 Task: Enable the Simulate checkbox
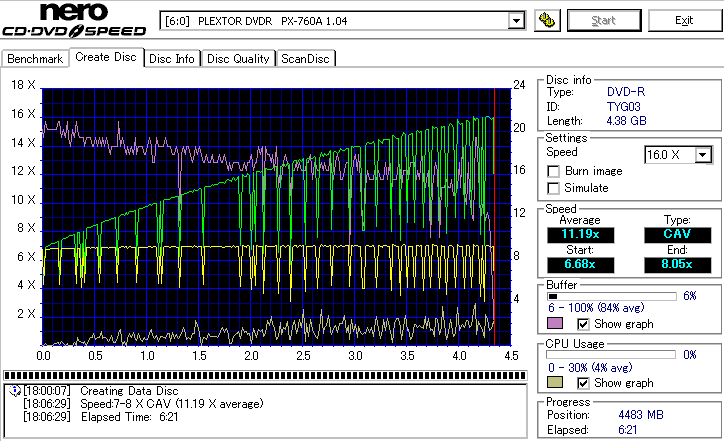[x=554, y=188]
